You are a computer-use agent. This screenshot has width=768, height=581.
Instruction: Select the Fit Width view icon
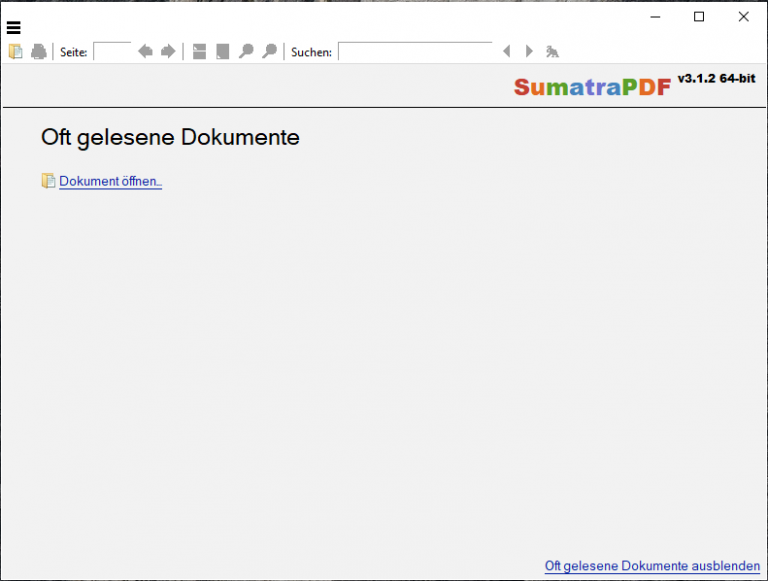click(200, 51)
